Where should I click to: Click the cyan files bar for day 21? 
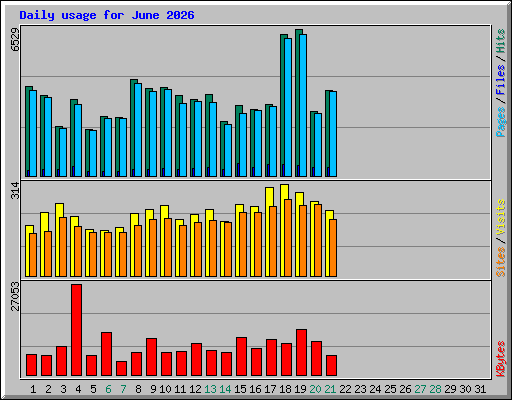333,134
